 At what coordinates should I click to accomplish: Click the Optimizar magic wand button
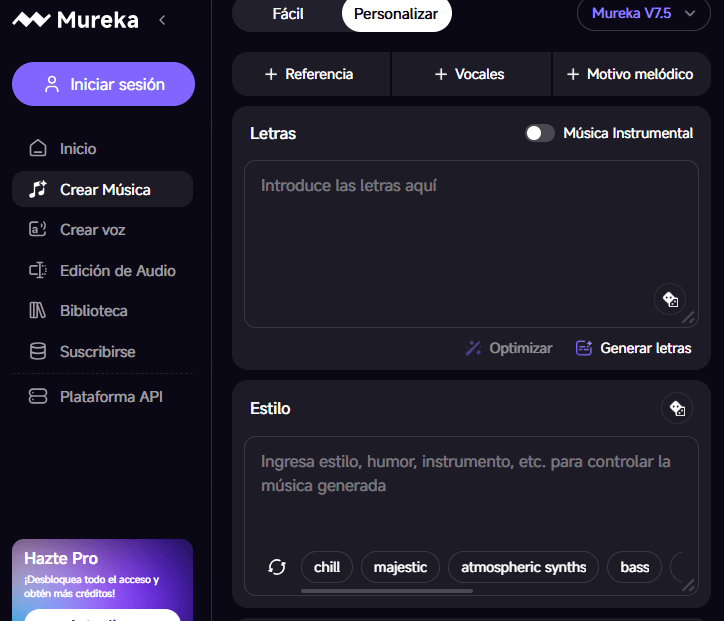pyautogui.click(x=509, y=348)
